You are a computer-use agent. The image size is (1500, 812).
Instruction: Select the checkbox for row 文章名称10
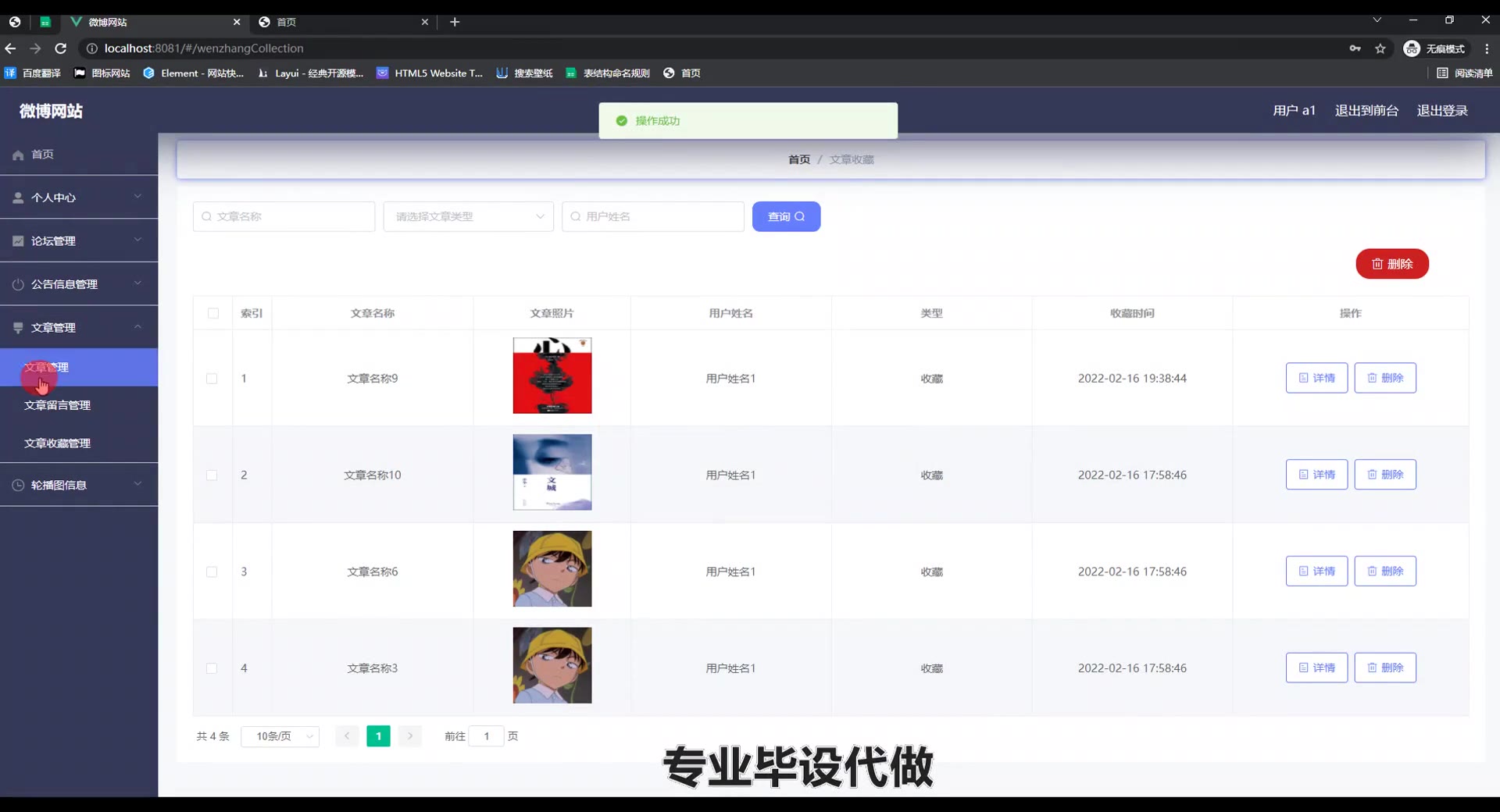212,475
